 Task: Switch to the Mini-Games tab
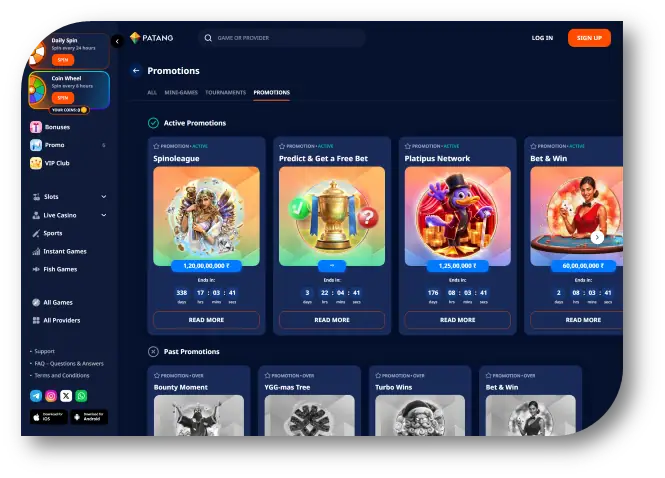(181, 92)
